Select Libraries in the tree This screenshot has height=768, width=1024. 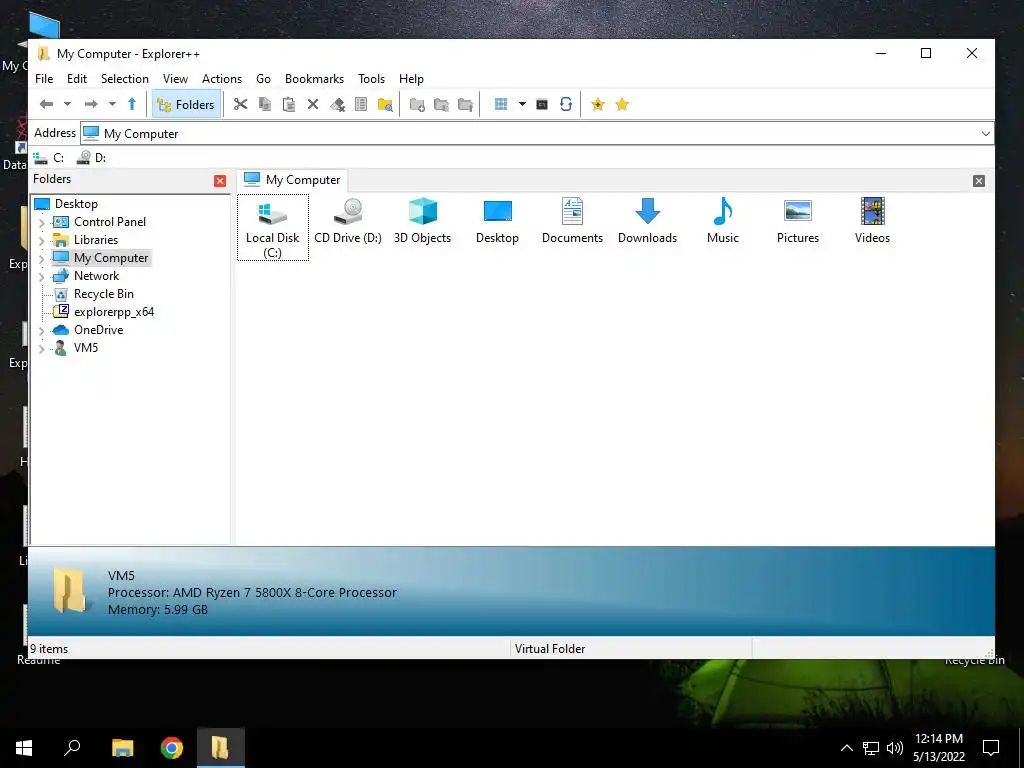(95, 240)
